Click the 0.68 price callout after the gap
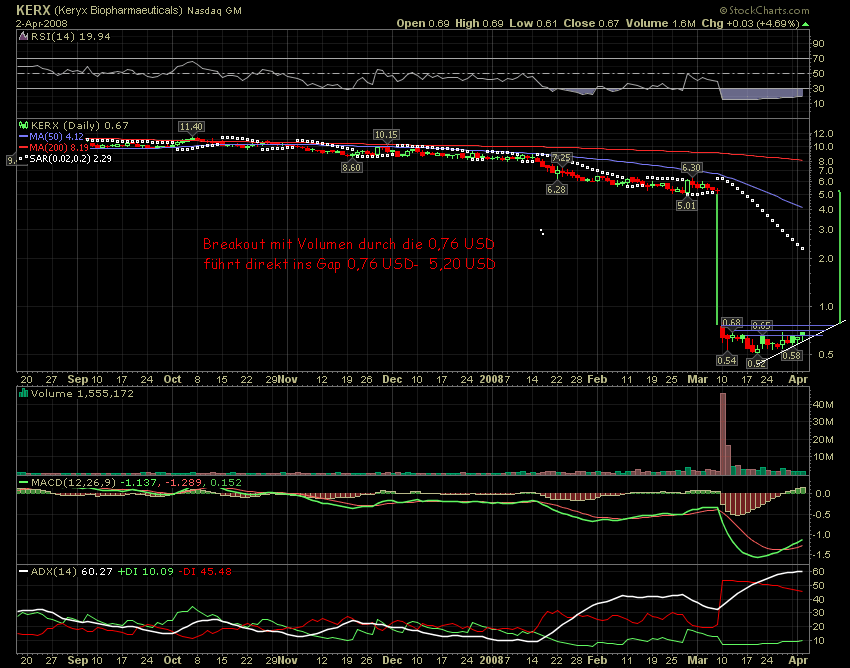This screenshot has width=850, height=668. (731, 322)
